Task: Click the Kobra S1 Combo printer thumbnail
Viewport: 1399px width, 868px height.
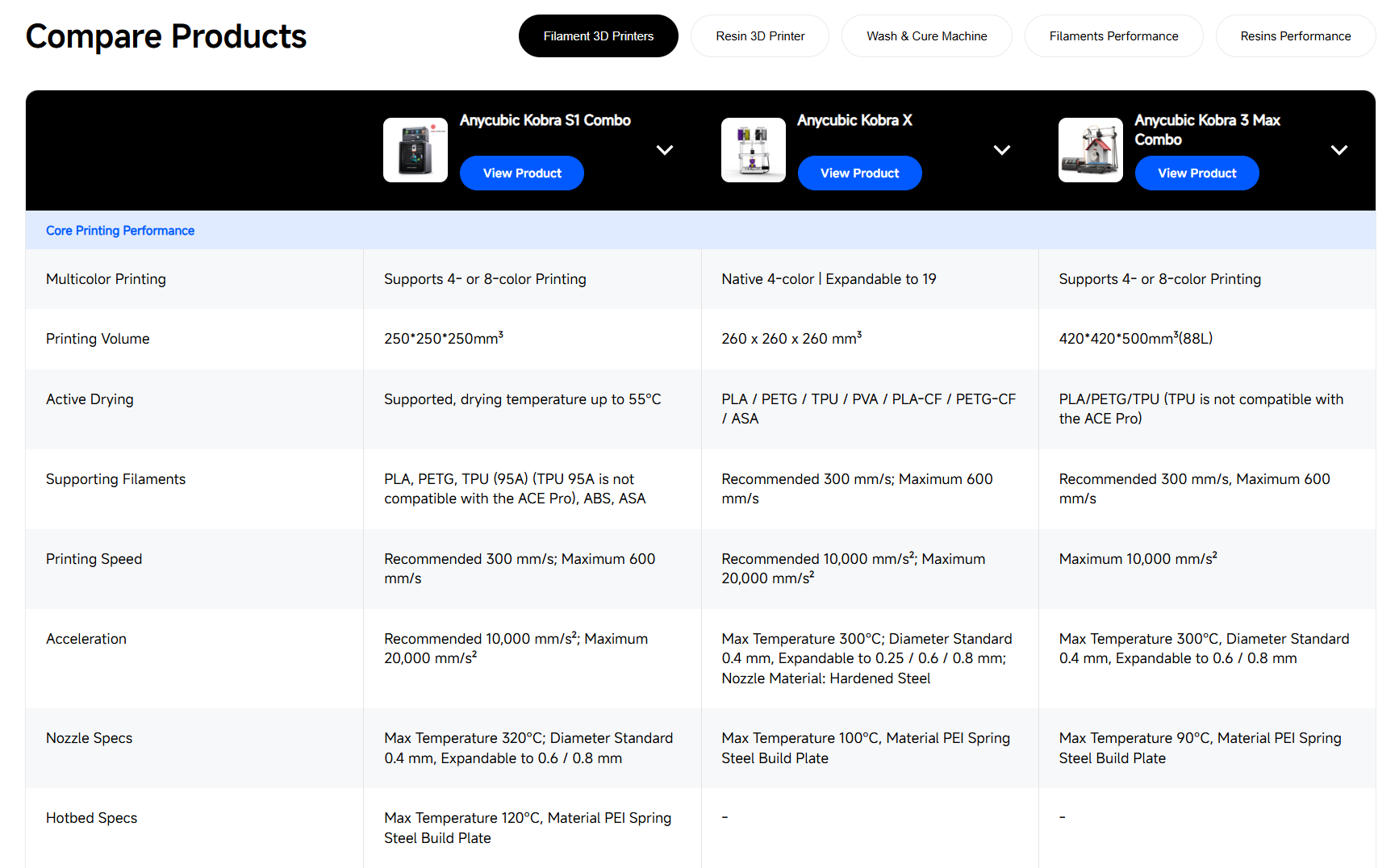Action: [416, 150]
